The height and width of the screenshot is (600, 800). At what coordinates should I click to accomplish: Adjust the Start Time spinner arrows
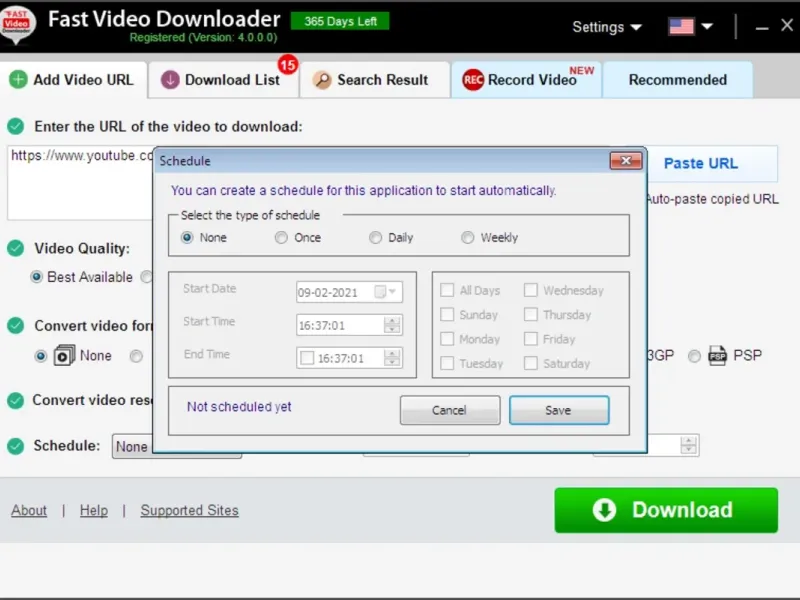pos(392,325)
